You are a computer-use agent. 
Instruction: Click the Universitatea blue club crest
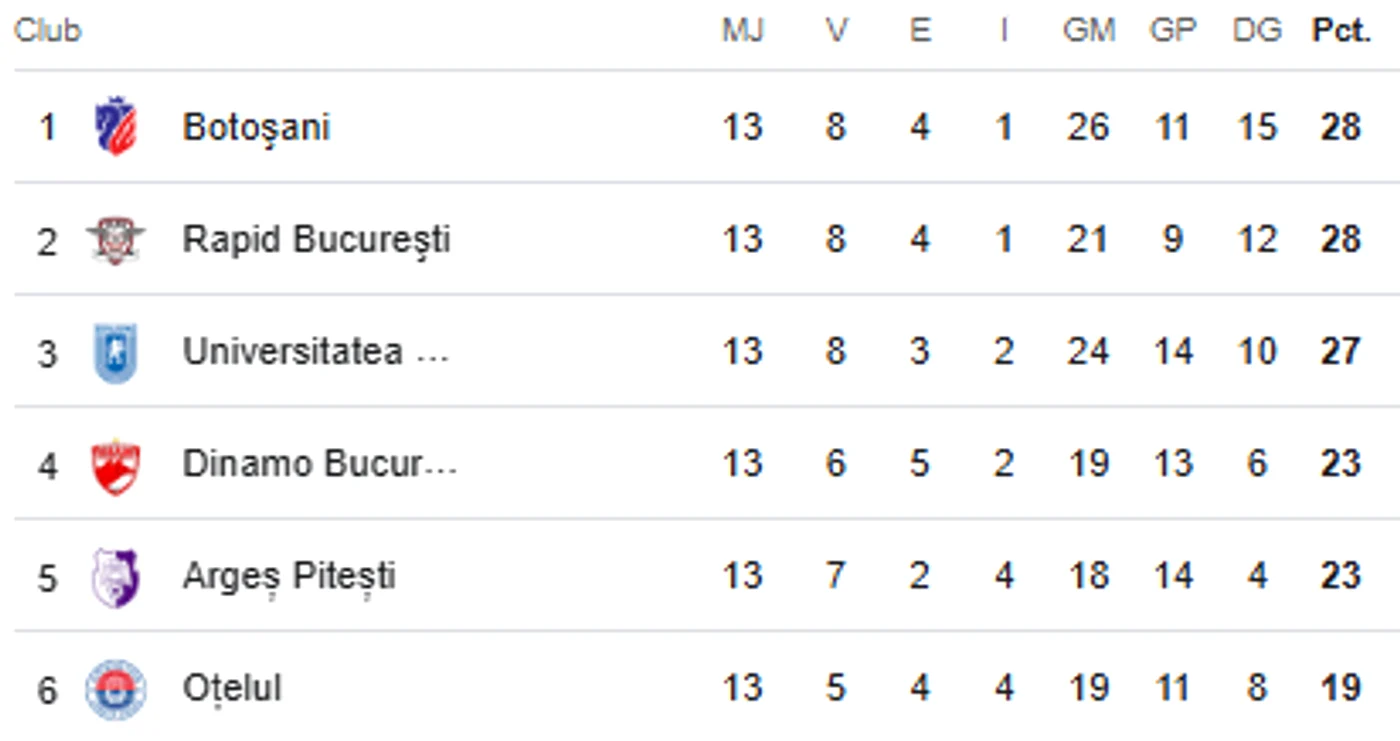[116, 353]
